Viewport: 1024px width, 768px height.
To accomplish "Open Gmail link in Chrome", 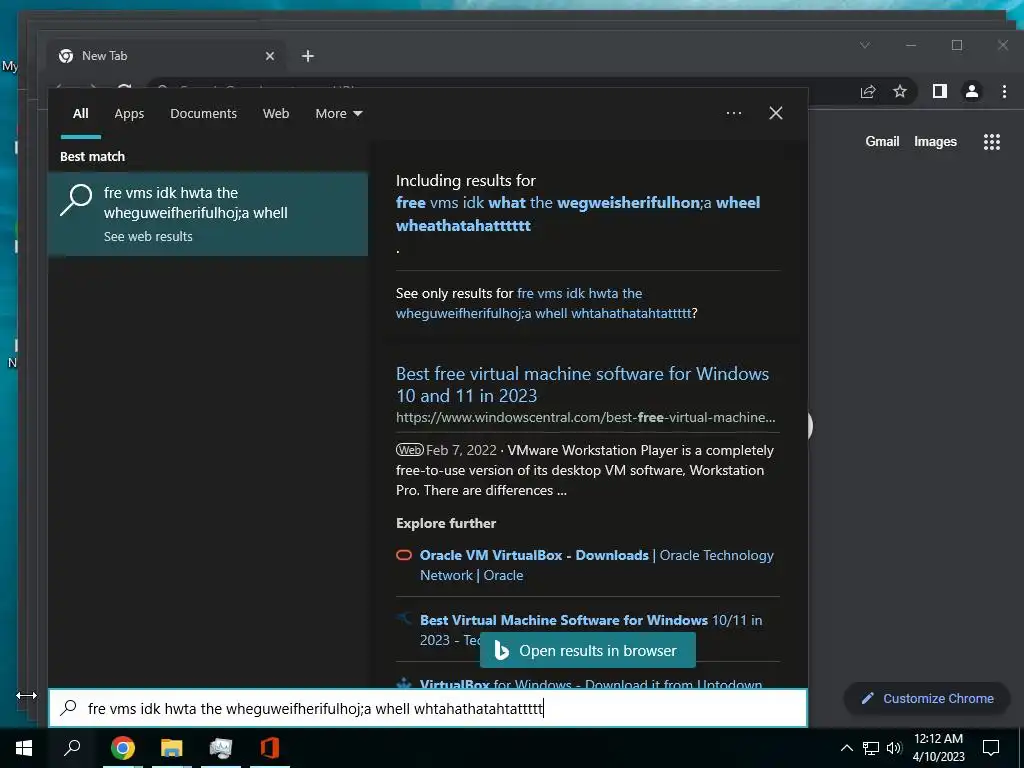I will pyautogui.click(x=882, y=142).
